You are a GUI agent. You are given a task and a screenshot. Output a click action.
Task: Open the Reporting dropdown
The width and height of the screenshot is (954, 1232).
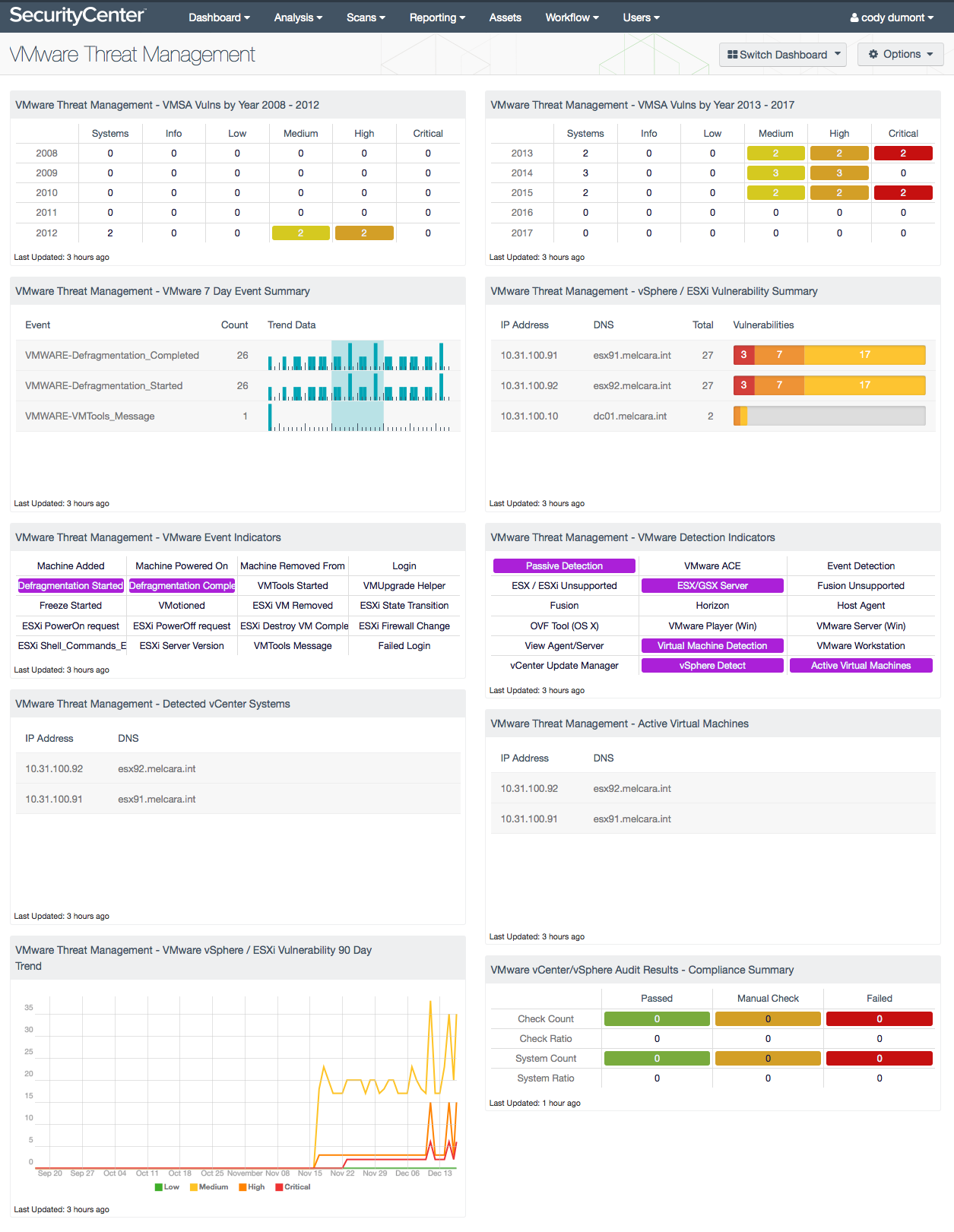(437, 17)
